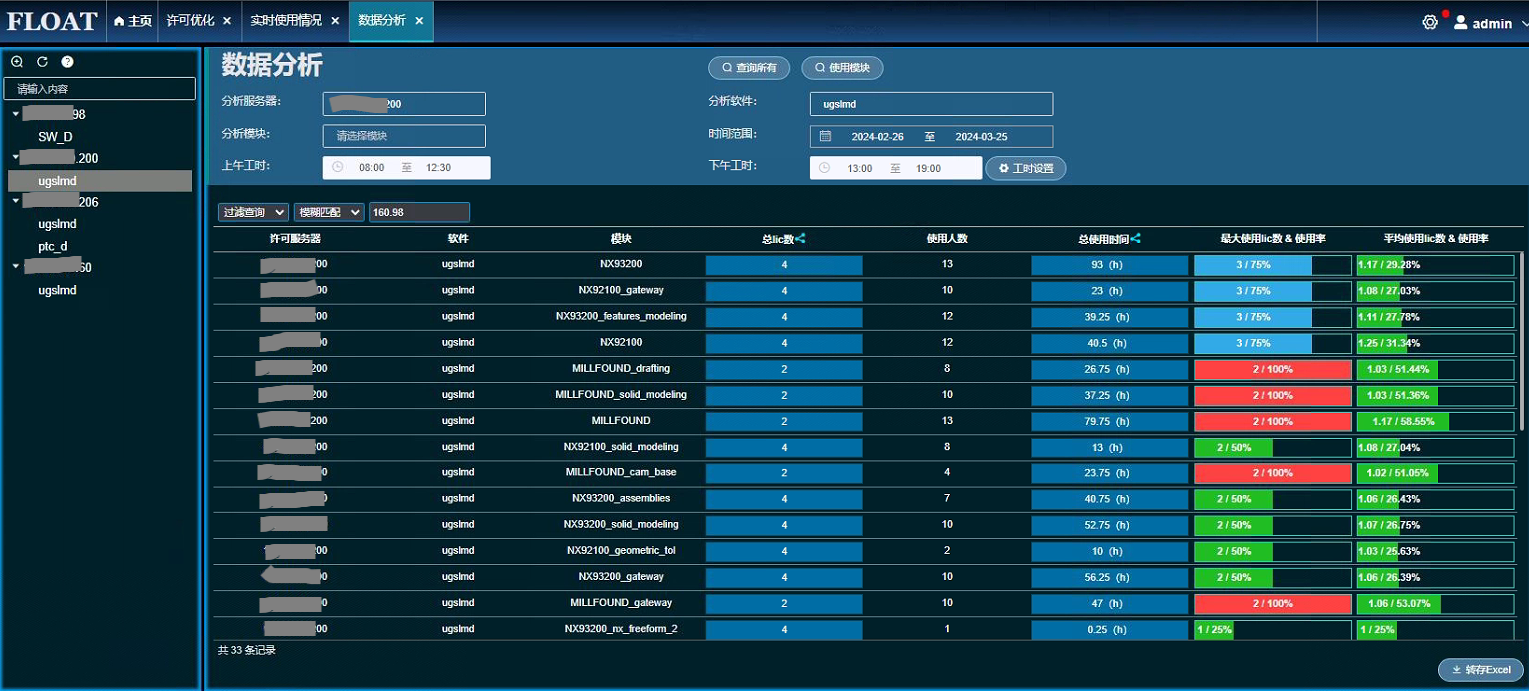Collapse the server node ending in .200

pos(16,158)
